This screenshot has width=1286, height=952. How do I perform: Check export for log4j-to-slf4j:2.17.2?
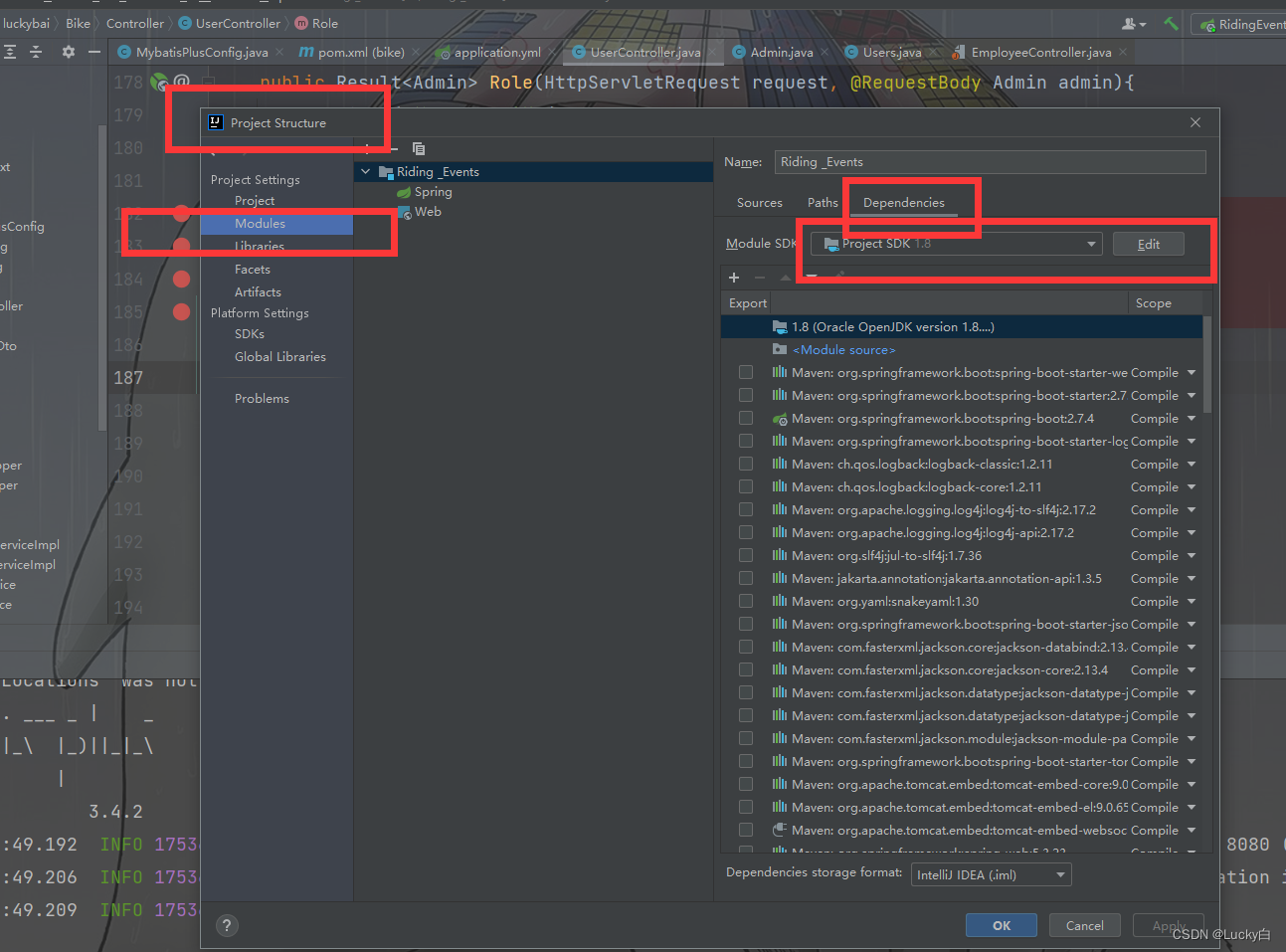coord(746,510)
